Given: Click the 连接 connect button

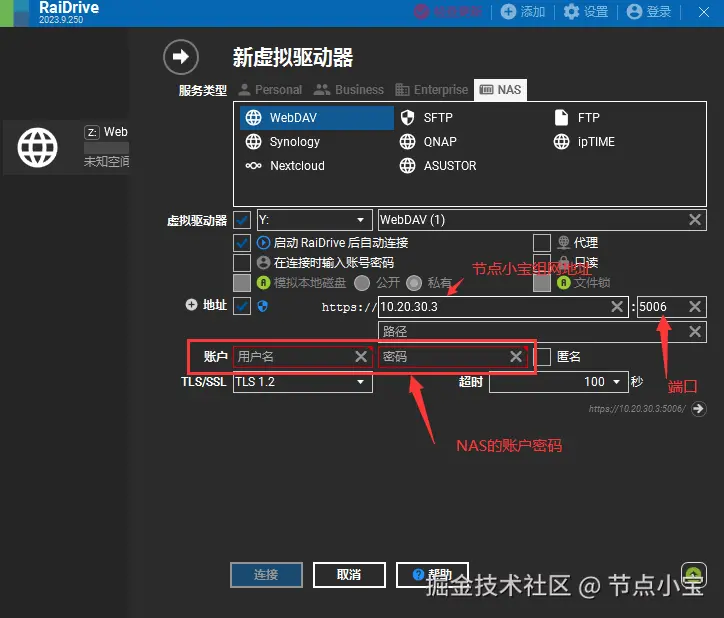Looking at the screenshot, I should tap(266, 575).
